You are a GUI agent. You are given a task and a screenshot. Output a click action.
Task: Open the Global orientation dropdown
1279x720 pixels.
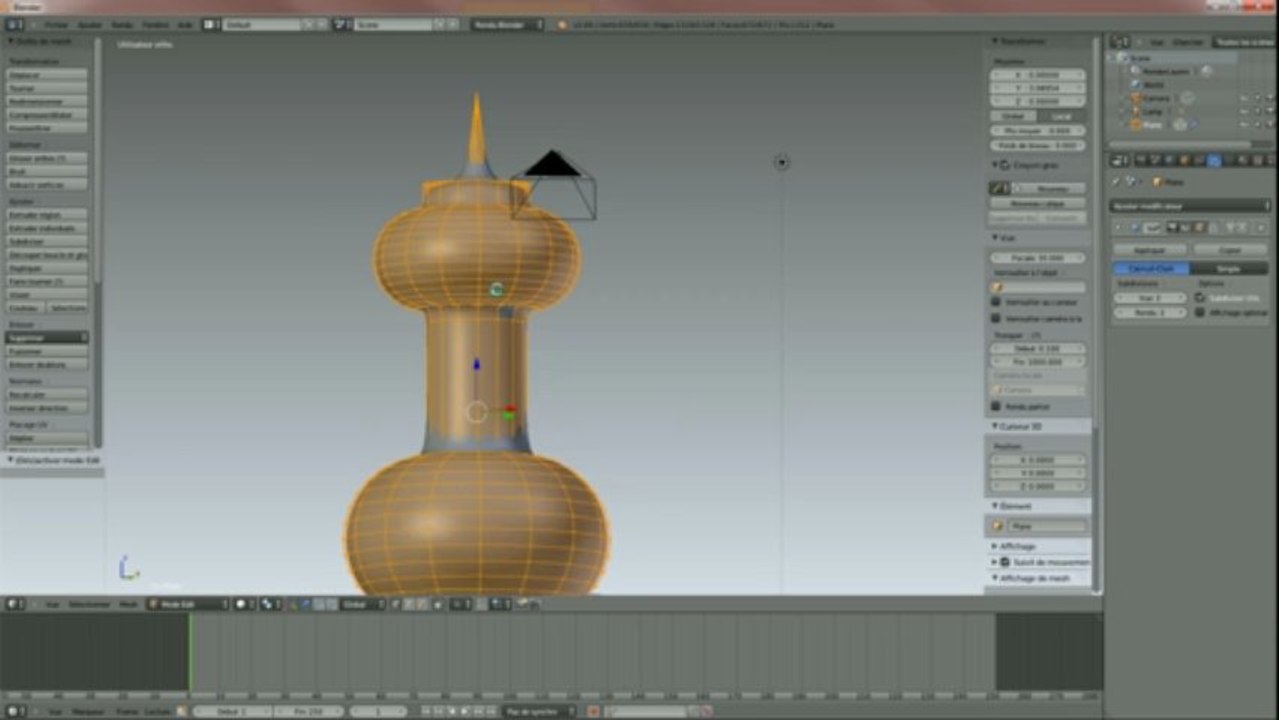click(x=363, y=604)
